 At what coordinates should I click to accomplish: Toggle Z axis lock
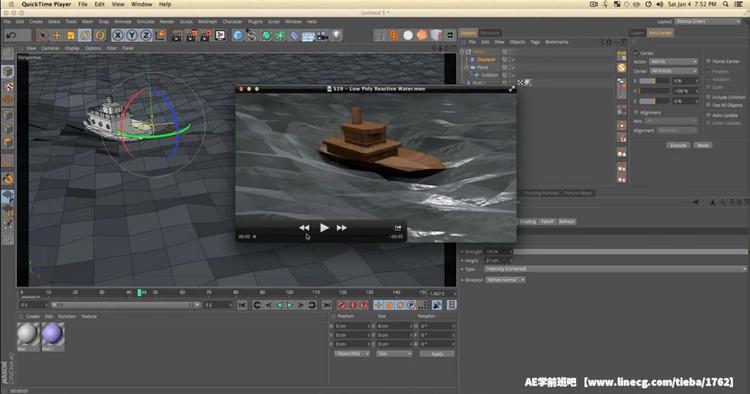pos(145,35)
